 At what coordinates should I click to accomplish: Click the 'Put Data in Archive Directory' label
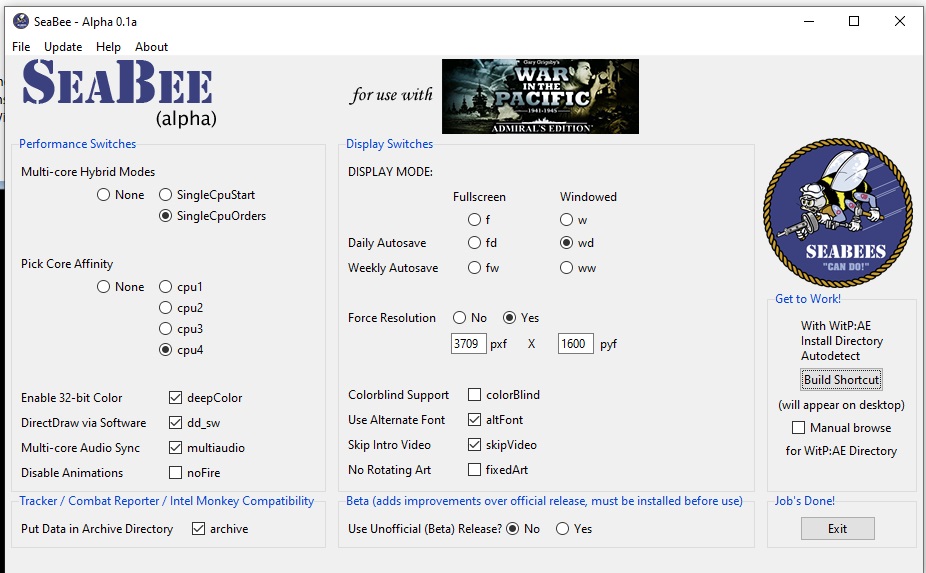coord(97,529)
